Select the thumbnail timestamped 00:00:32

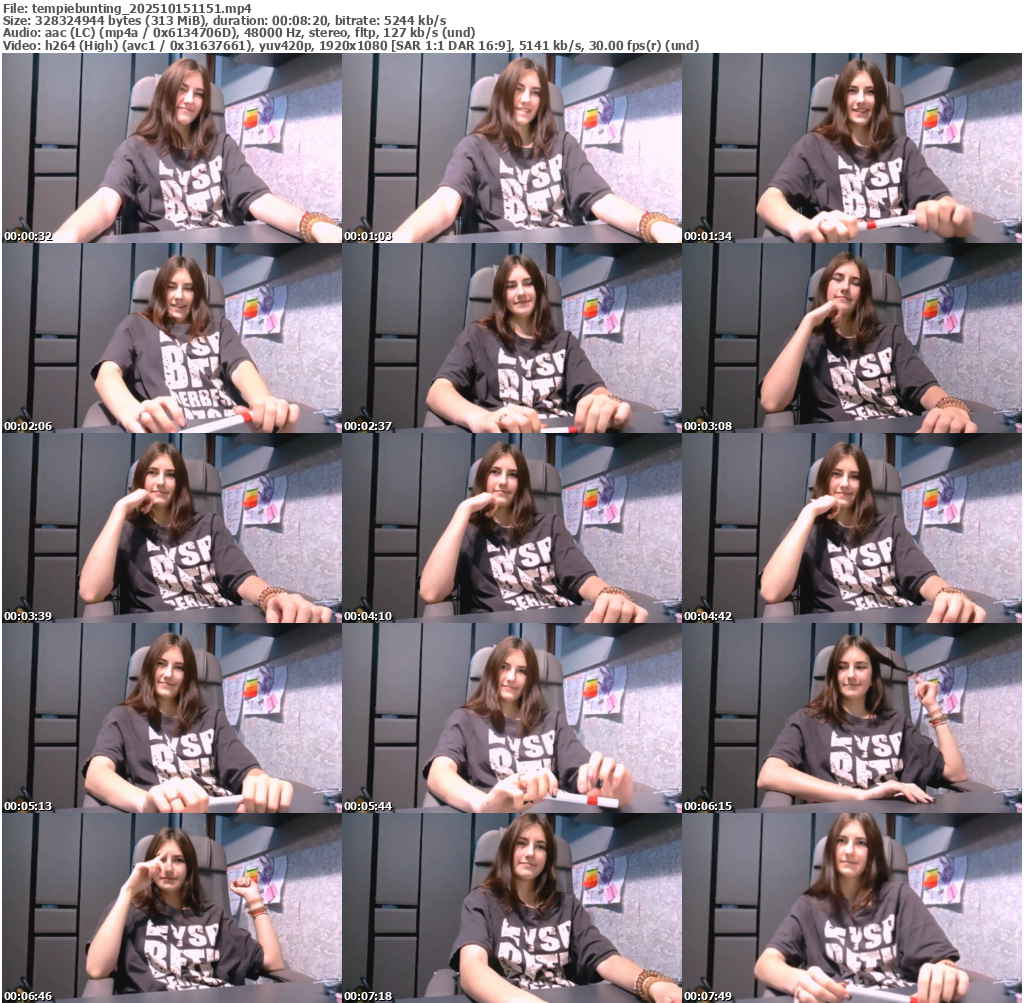point(171,148)
